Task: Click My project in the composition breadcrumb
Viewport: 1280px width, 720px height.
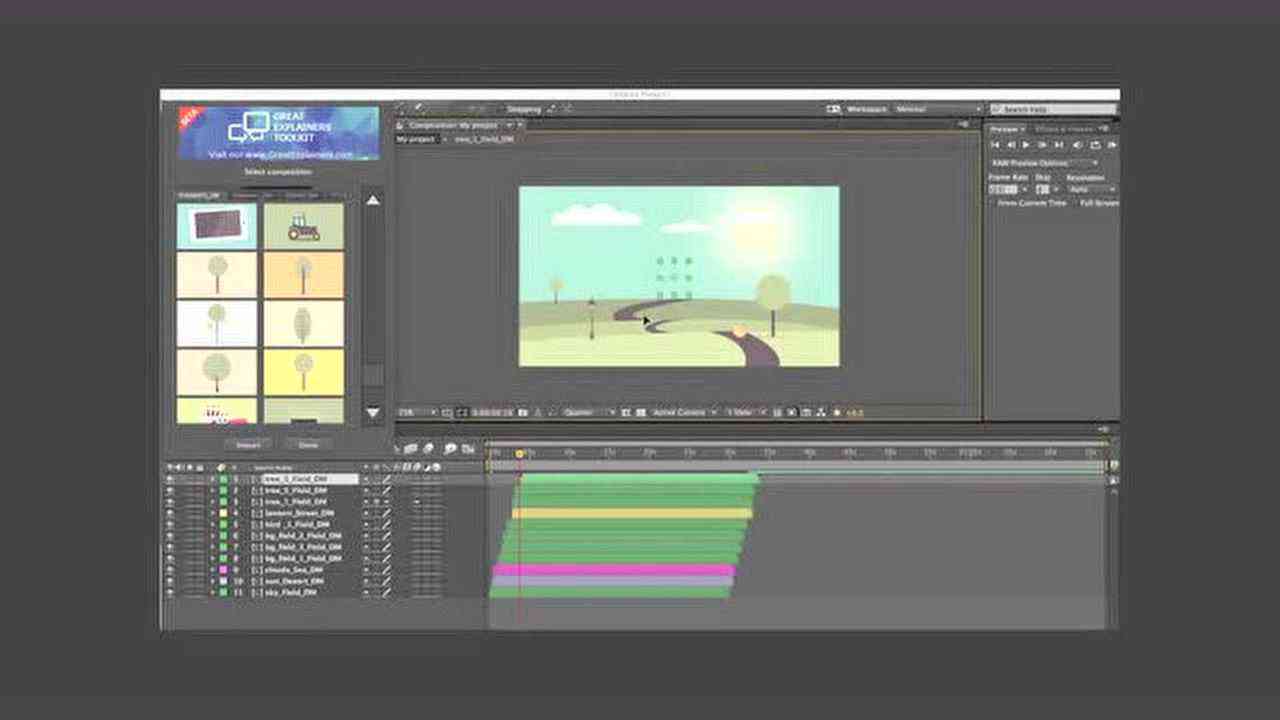Action: click(416, 140)
